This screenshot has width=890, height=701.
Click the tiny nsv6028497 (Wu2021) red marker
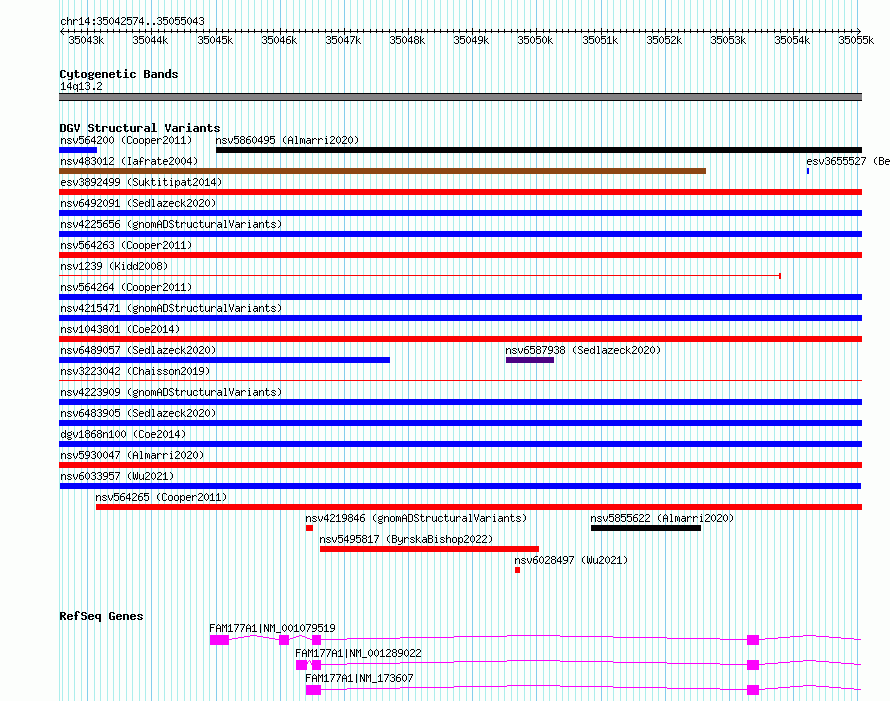[517, 570]
